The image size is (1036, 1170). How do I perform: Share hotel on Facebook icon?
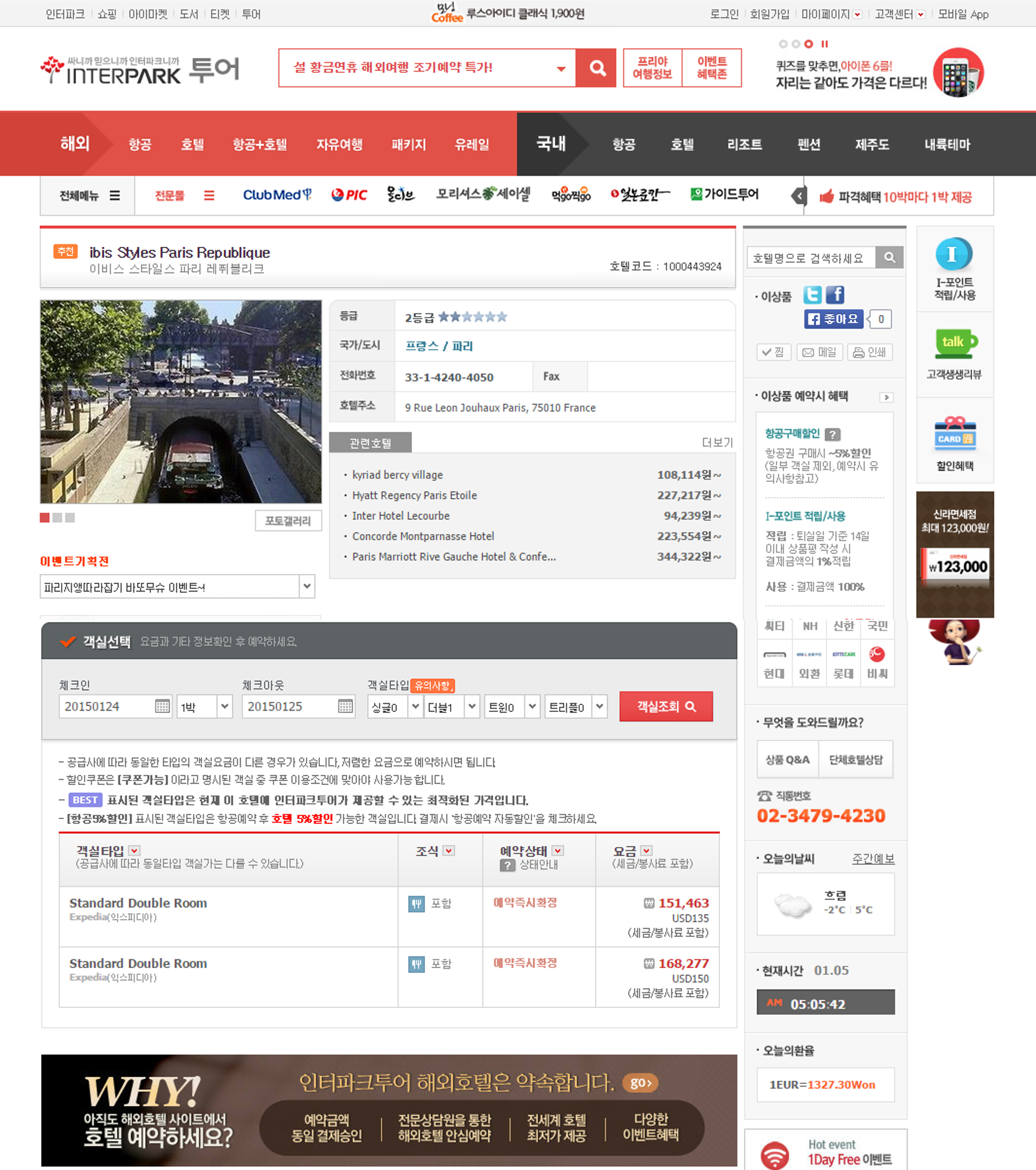coord(835,294)
